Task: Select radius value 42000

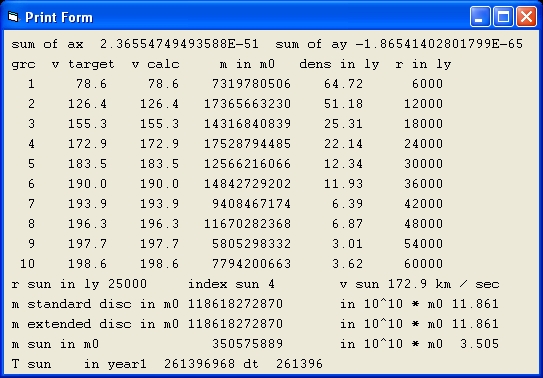Action: pyautogui.click(x=424, y=204)
